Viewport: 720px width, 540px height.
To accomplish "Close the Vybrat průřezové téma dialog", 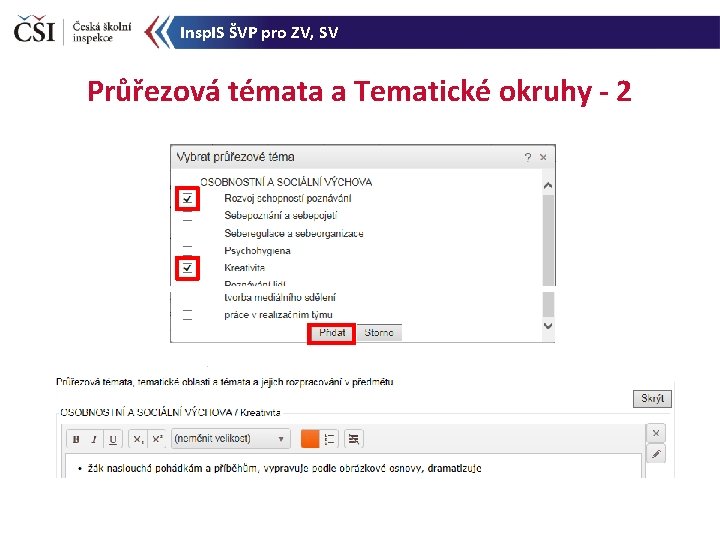I will click(x=543, y=158).
